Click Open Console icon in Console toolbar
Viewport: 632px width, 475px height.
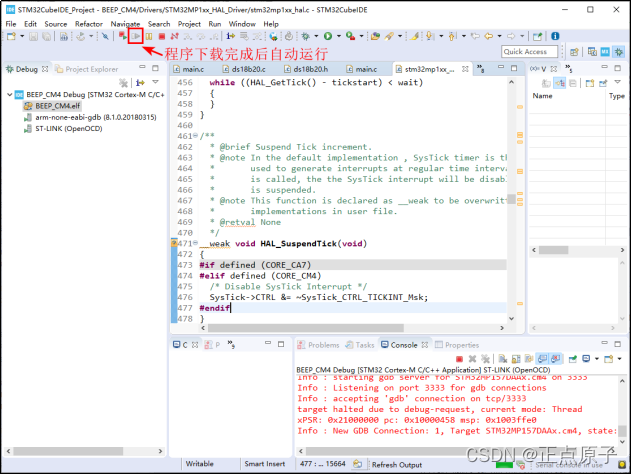[x=609, y=359]
